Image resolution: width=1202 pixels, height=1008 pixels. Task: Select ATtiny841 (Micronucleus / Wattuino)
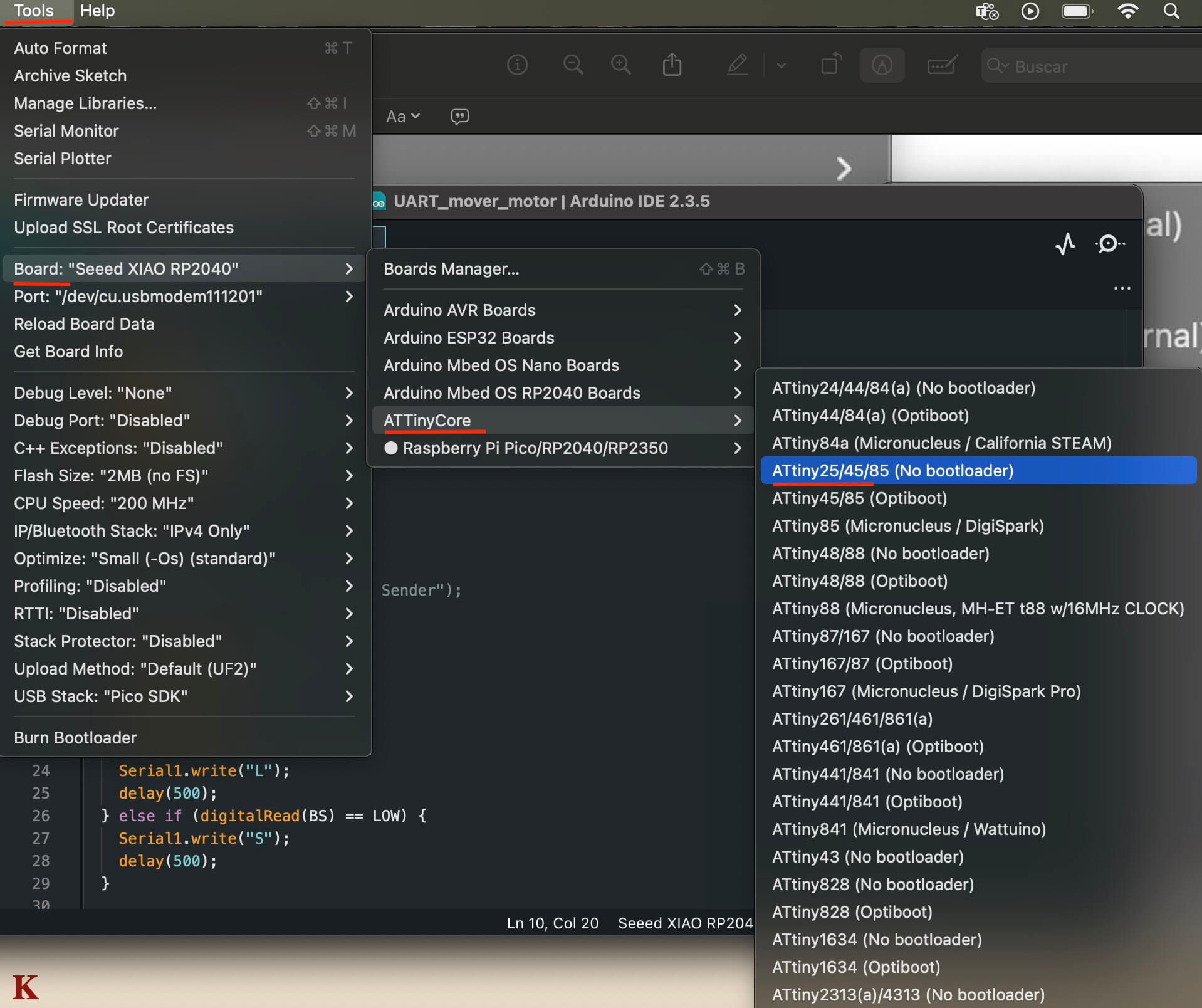pyautogui.click(x=978, y=829)
